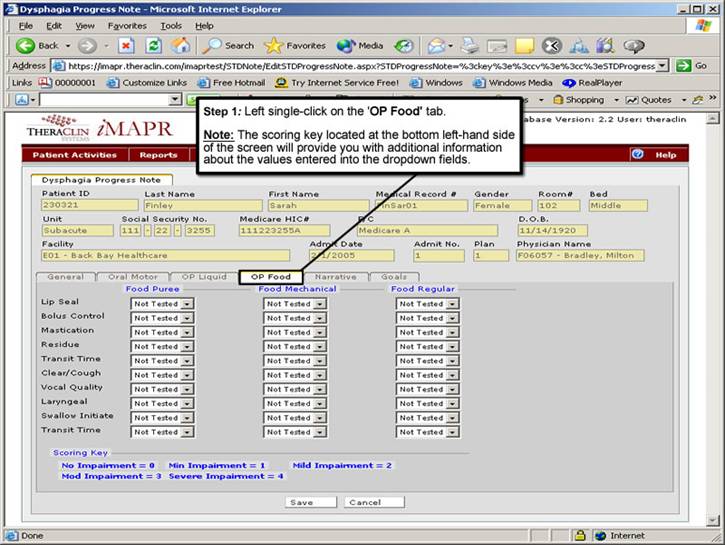
Task: Click the Save button
Action: (x=299, y=502)
